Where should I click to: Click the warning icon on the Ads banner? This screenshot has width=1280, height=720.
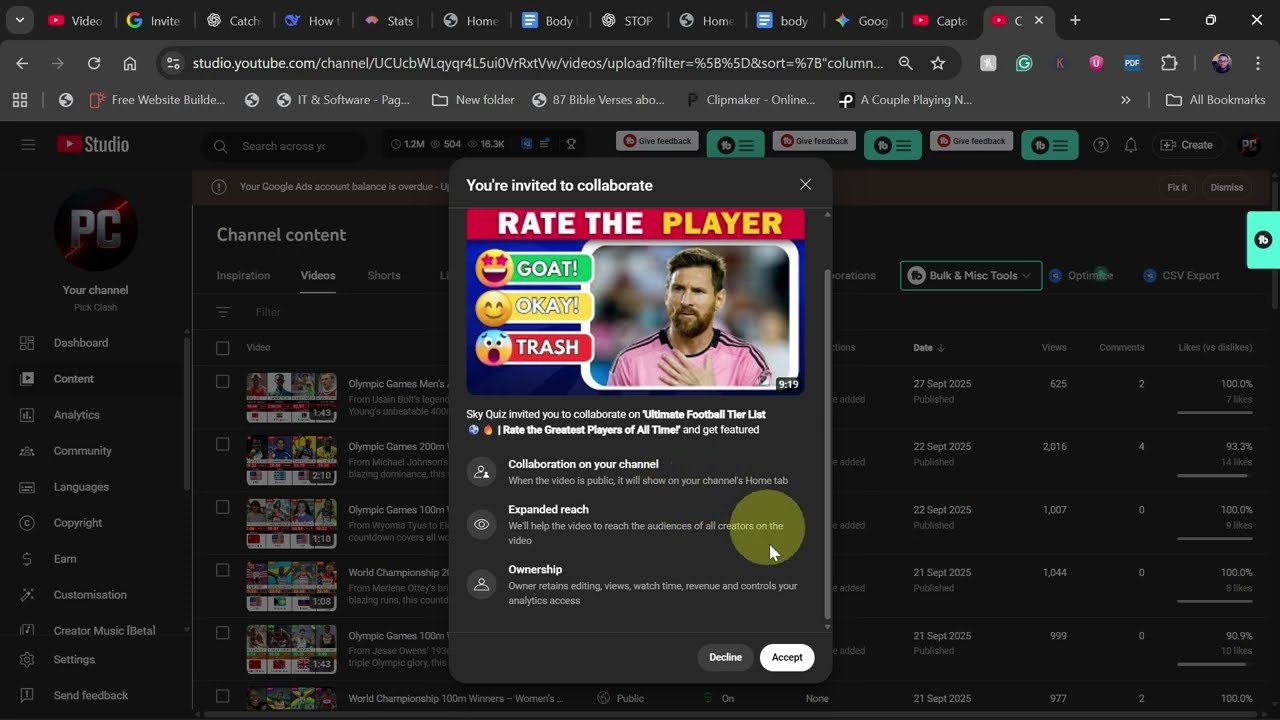pos(219,187)
